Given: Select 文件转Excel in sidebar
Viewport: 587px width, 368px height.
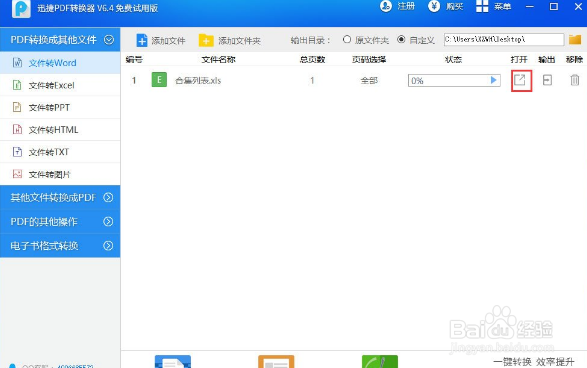Looking at the screenshot, I should 60,85.
